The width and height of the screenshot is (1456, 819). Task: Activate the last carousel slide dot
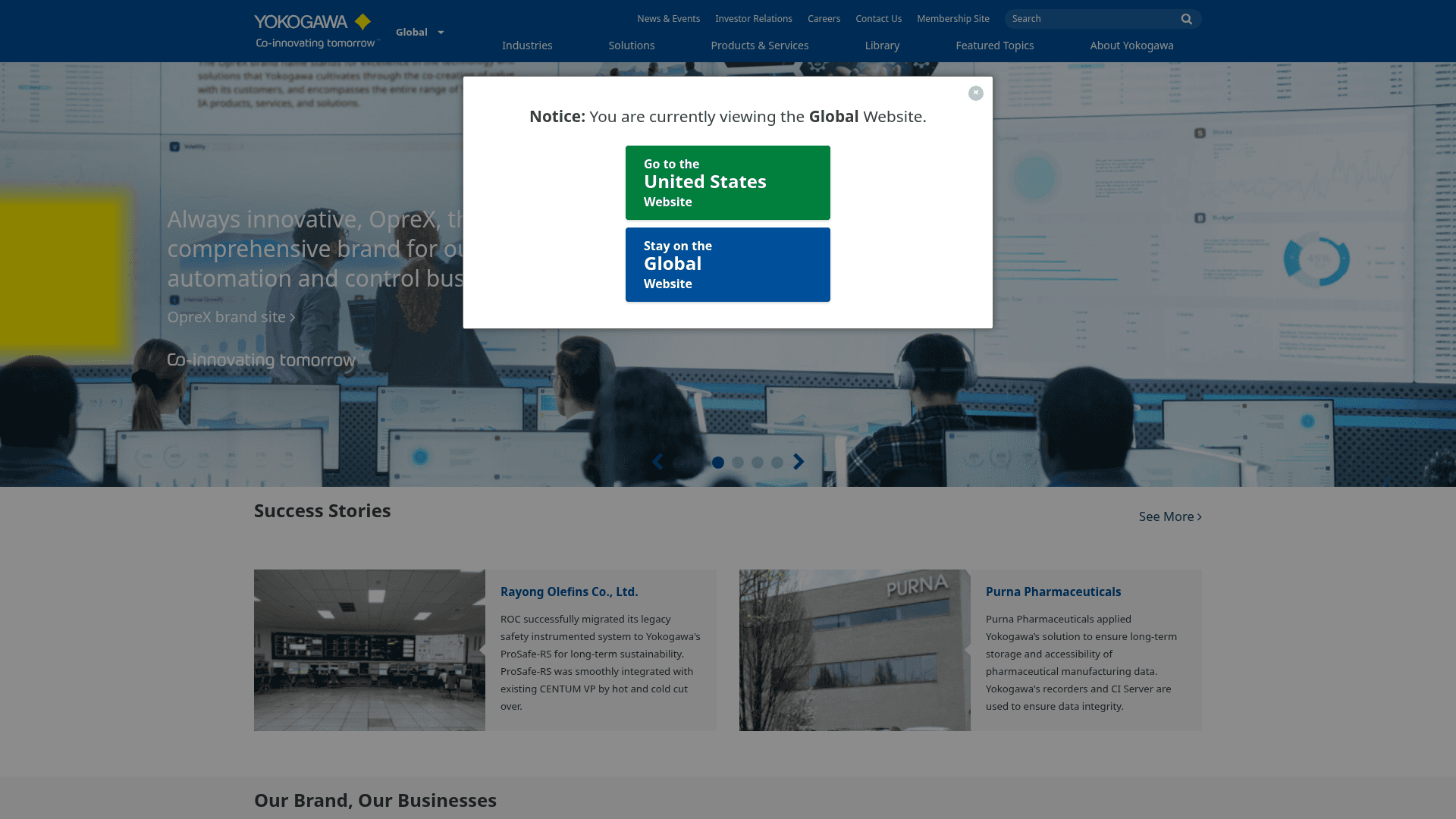click(777, 462)
